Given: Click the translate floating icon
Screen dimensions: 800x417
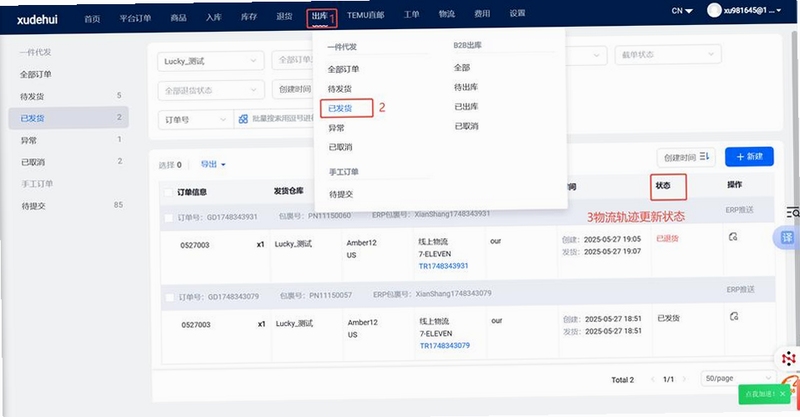Looking at the screenshot, I should coord(786,238).
